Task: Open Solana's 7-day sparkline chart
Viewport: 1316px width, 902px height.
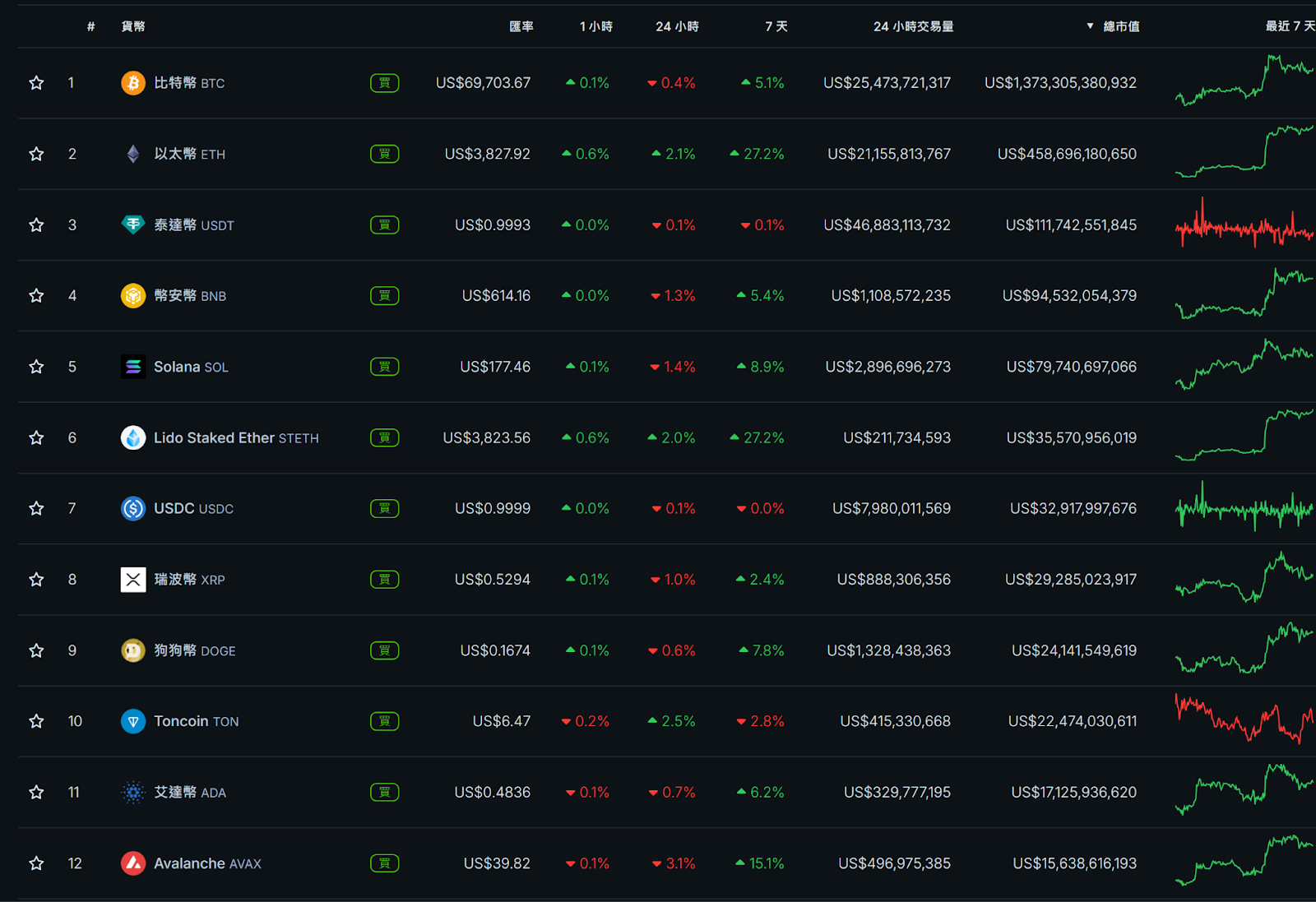Action: click(1244, 364)
